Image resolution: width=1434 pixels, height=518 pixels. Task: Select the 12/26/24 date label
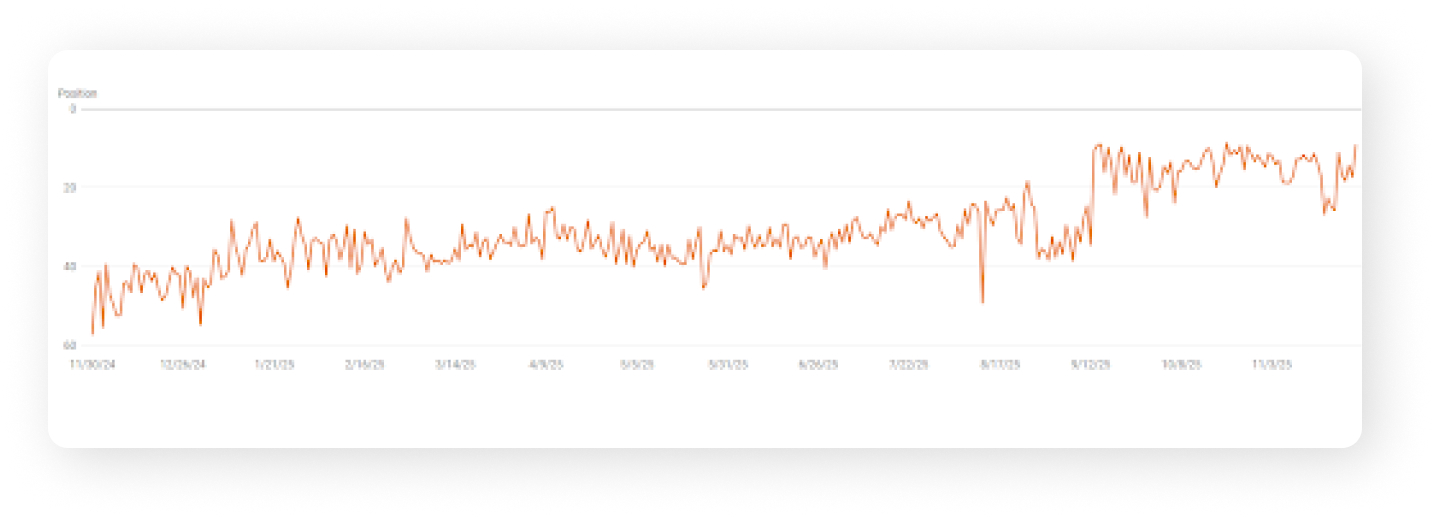click(183, 365)
